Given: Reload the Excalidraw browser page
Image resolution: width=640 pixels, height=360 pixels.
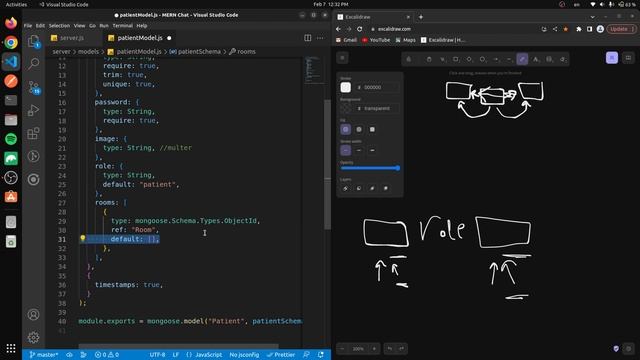Looking at the screenshot, I should pos(360,29).
